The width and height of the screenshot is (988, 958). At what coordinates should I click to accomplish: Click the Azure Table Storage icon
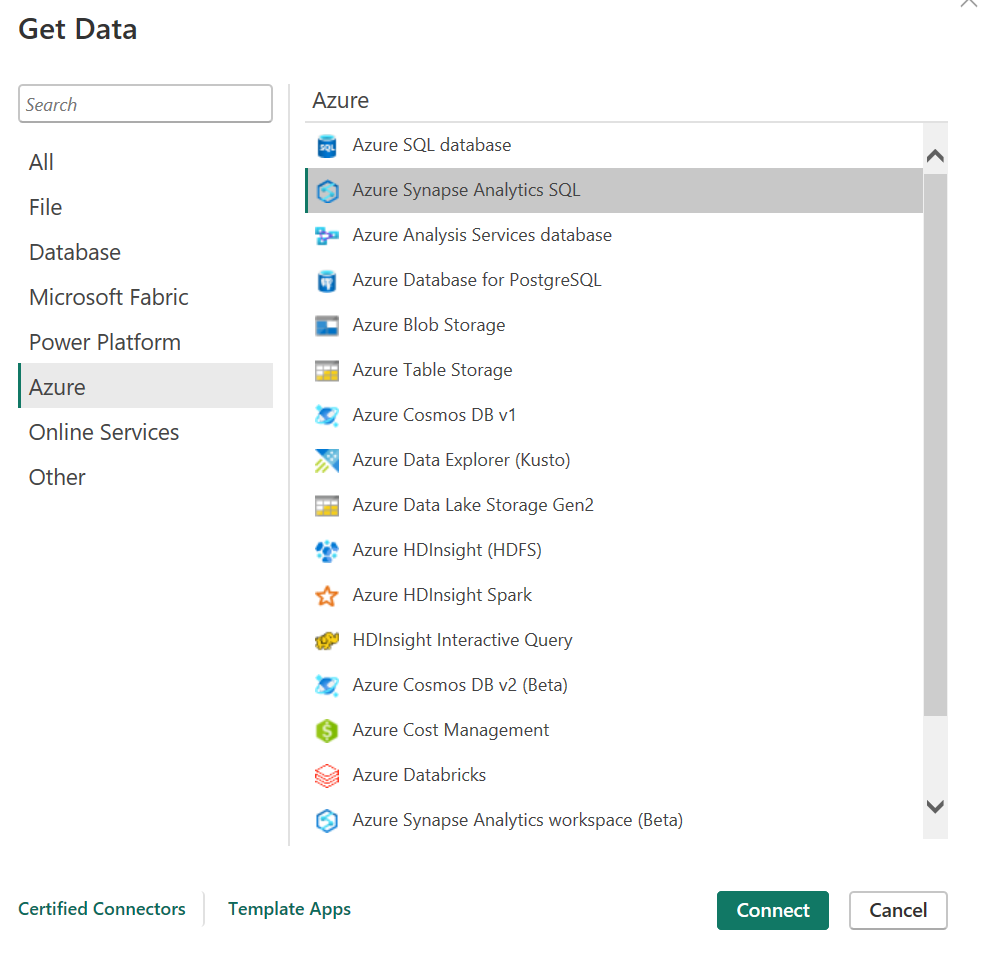point(327,371)
